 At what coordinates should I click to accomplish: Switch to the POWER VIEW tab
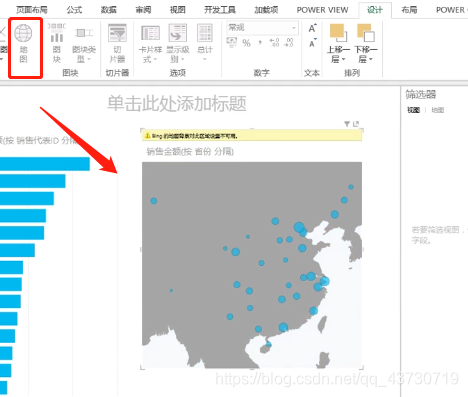pos(322,10)
